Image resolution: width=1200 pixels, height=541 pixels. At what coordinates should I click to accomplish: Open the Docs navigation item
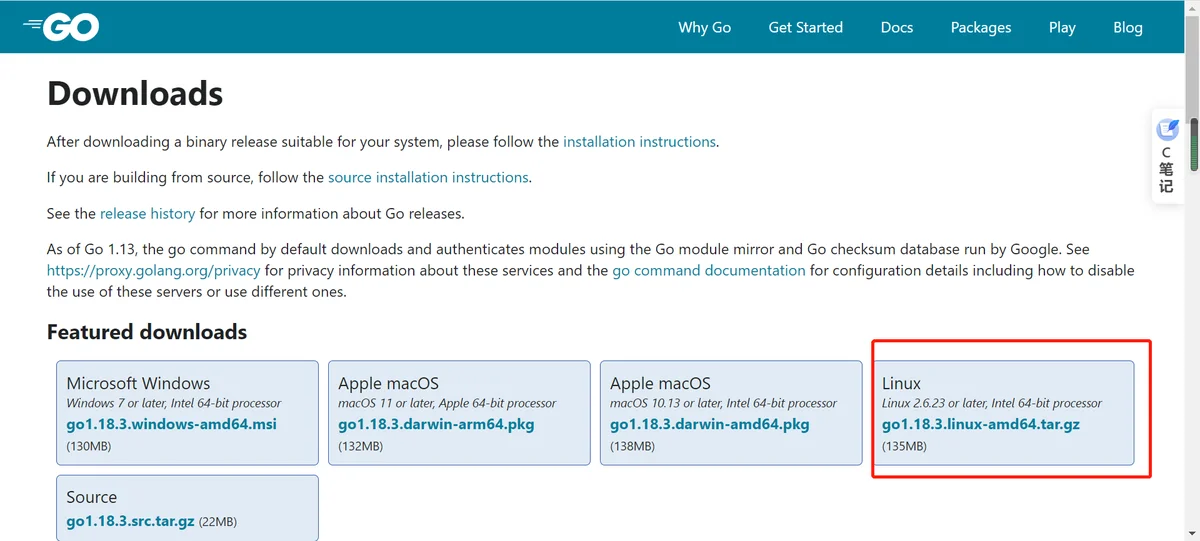pyautogui.click(x=897, y=27)
